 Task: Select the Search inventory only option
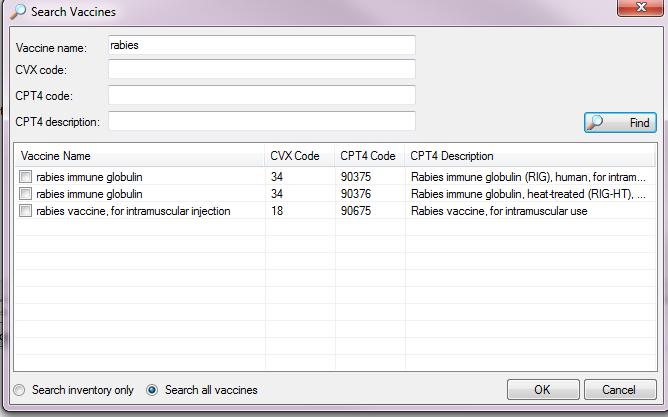click(19, 390)
